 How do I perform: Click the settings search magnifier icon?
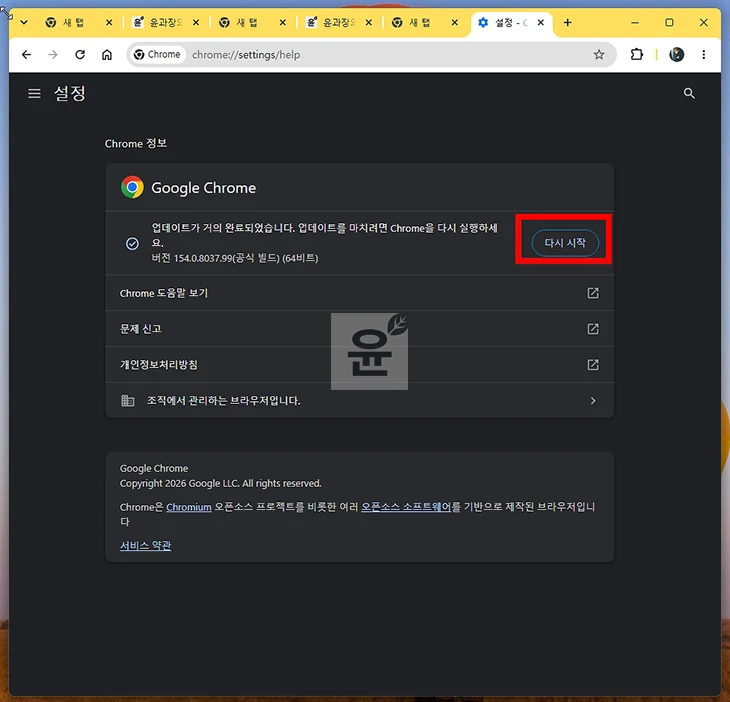click(x=689, y=94)
